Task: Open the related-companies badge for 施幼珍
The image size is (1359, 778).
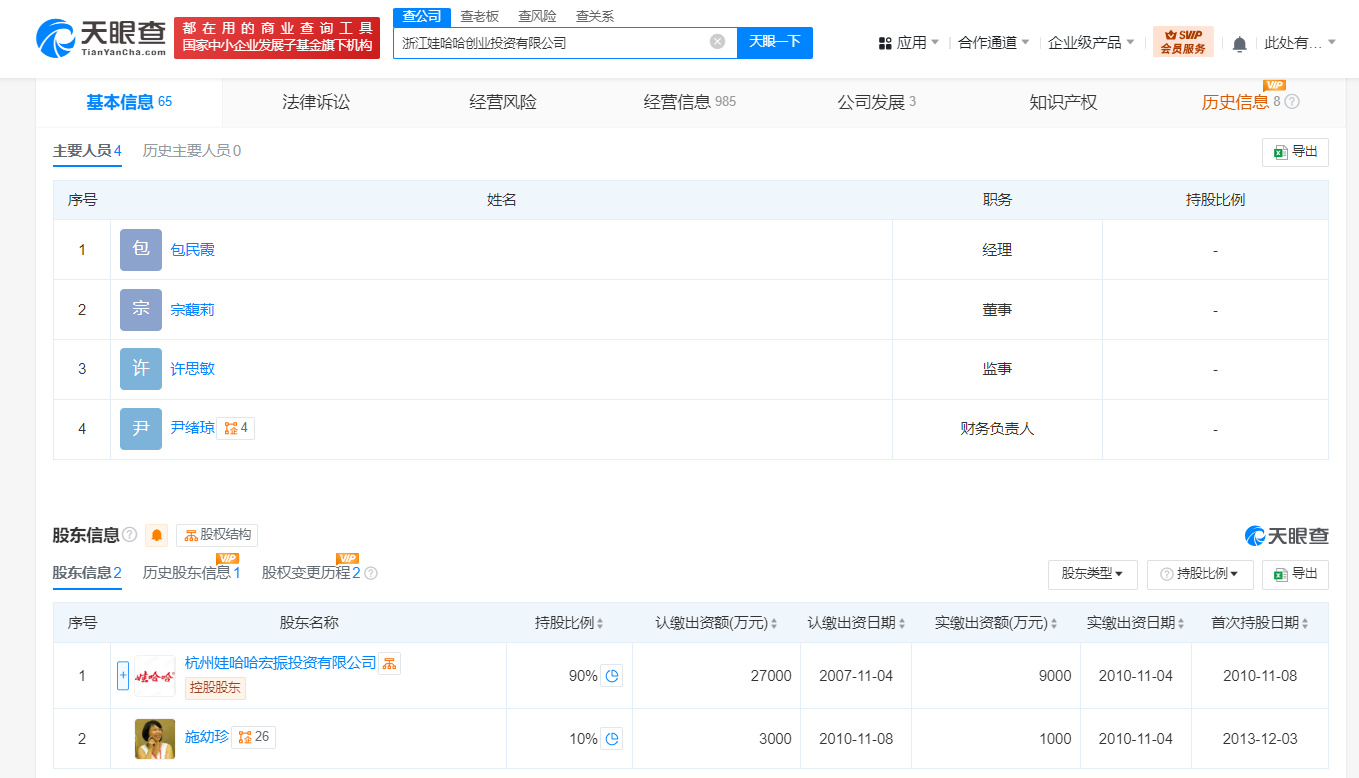Action: pyautogui.click(x=253, y=737)
